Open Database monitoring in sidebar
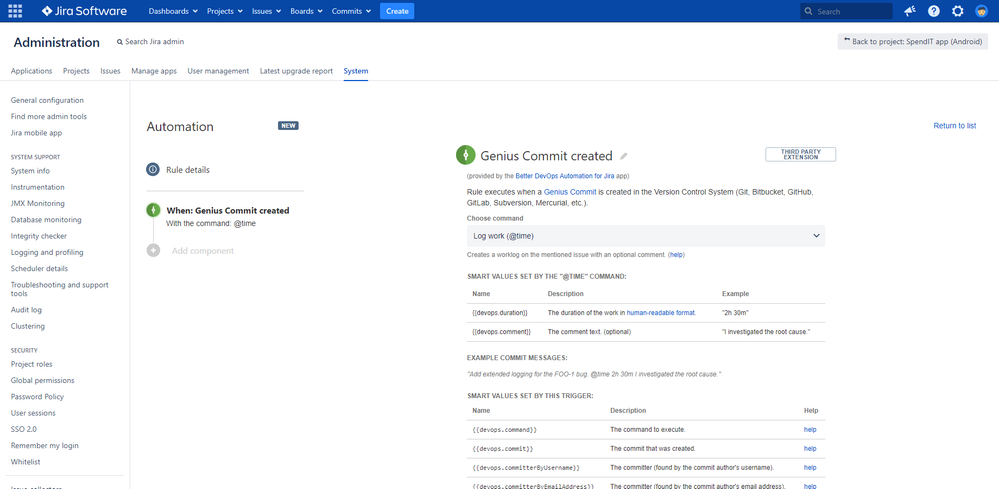The height and width of the screenshot is (489, 999). (46, 220)
